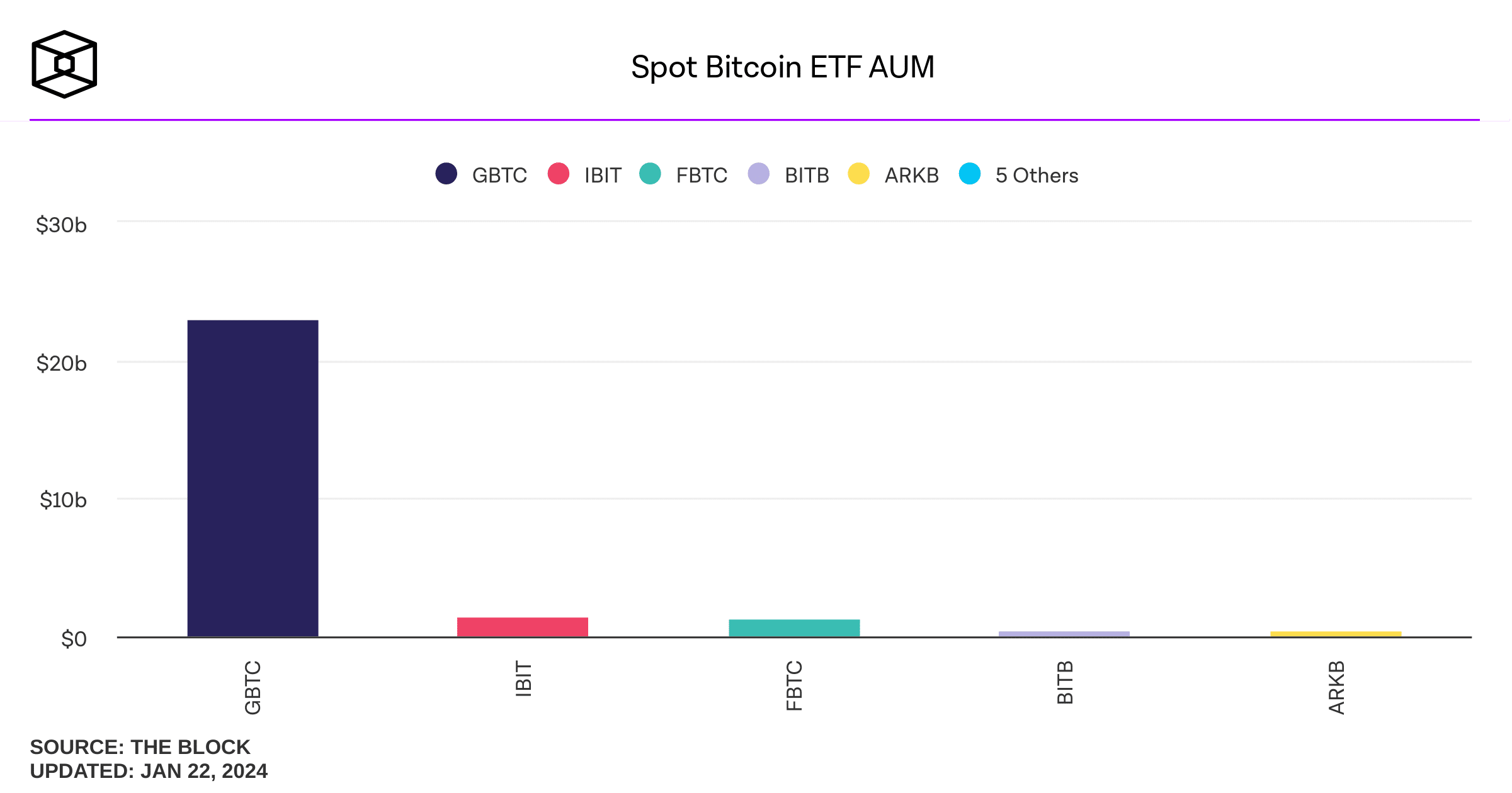
Task: Click the $30b y-axis label
Action: point(61,225)
